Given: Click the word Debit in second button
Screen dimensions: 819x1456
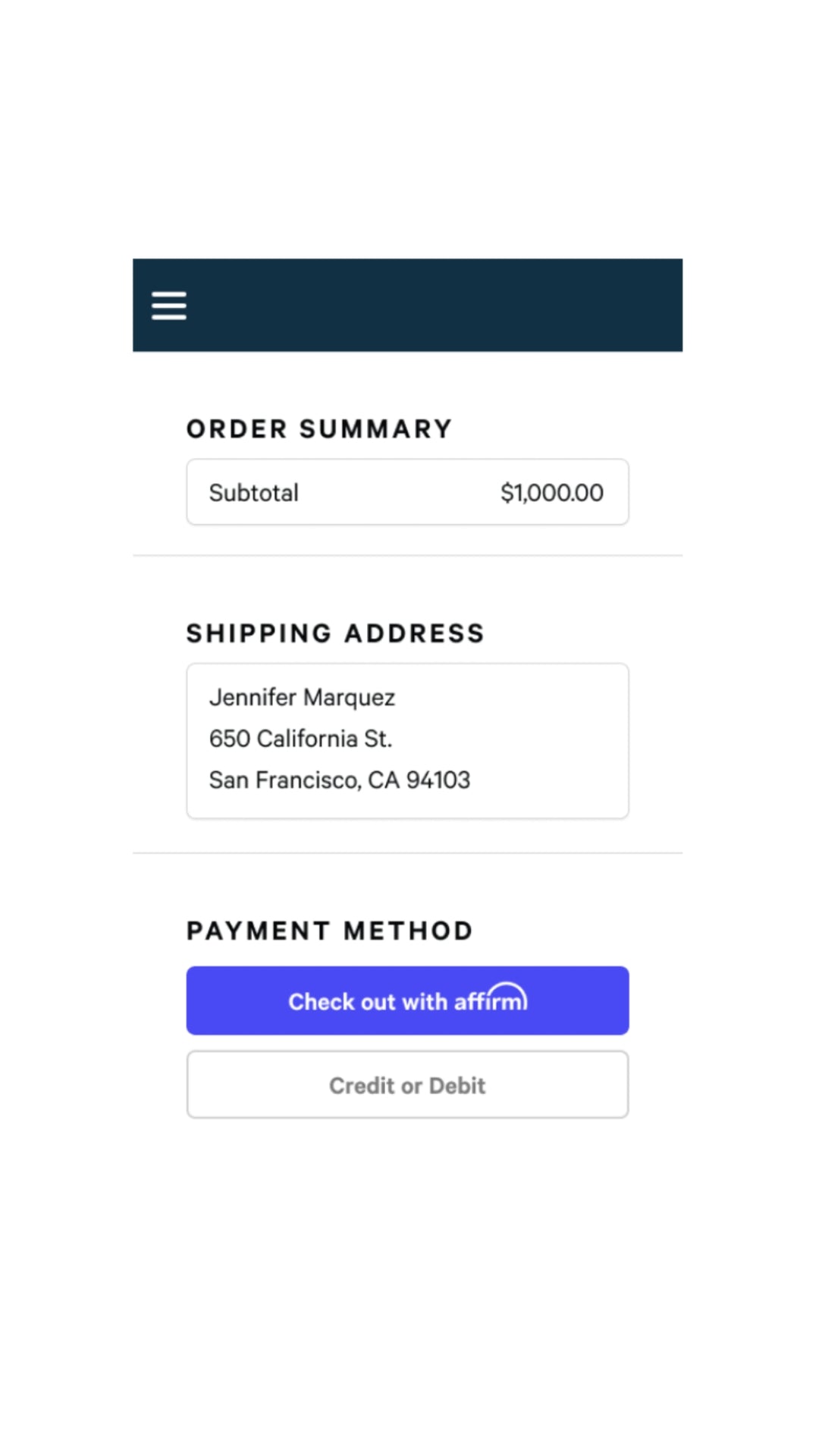Looking at the screenshot, I should tap(457, 1085).
